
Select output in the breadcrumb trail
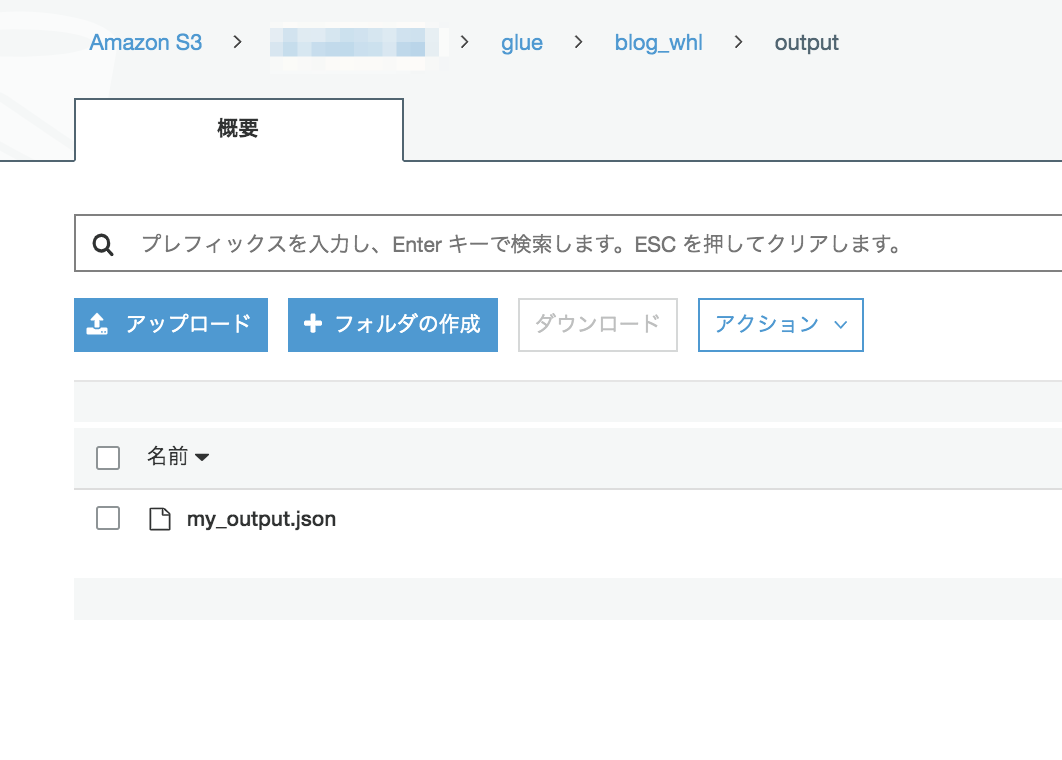pyautogui.click(x=806, y=42)
